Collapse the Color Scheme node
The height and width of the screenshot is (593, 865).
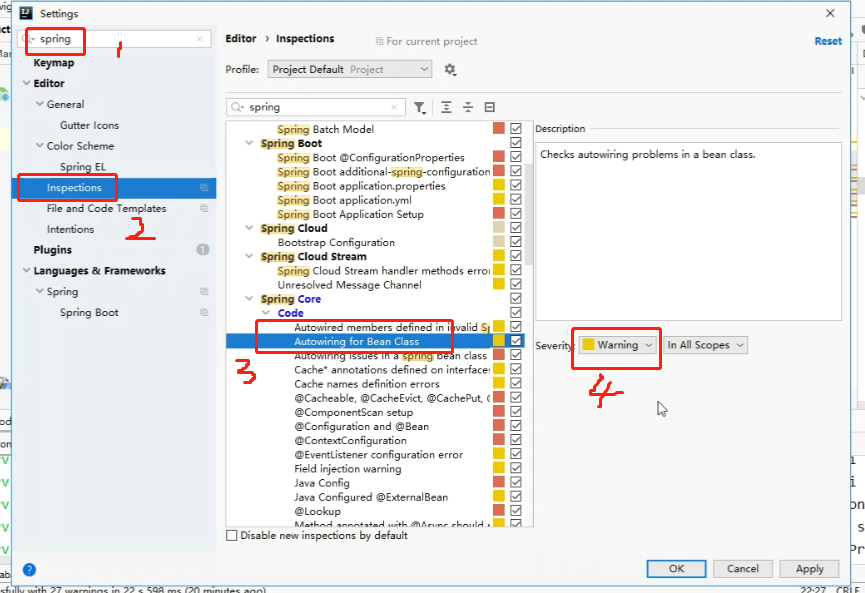(x=40, y=146)
